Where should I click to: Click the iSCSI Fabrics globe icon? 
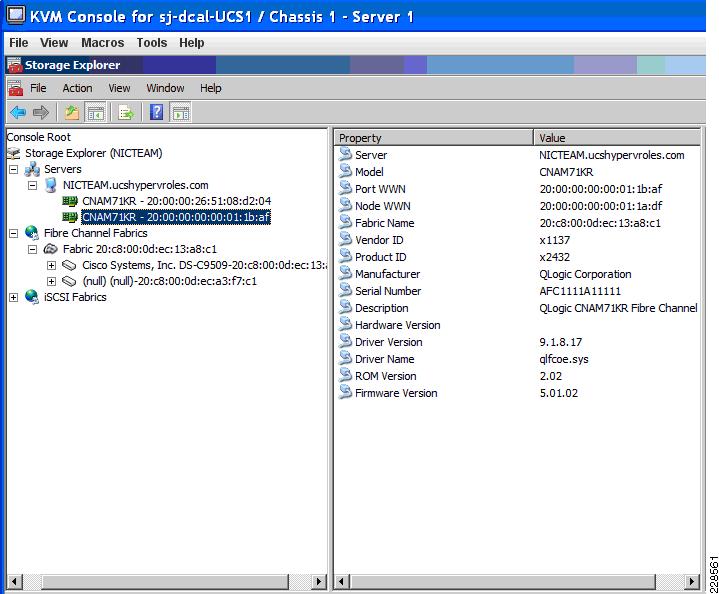click(32, 297)
